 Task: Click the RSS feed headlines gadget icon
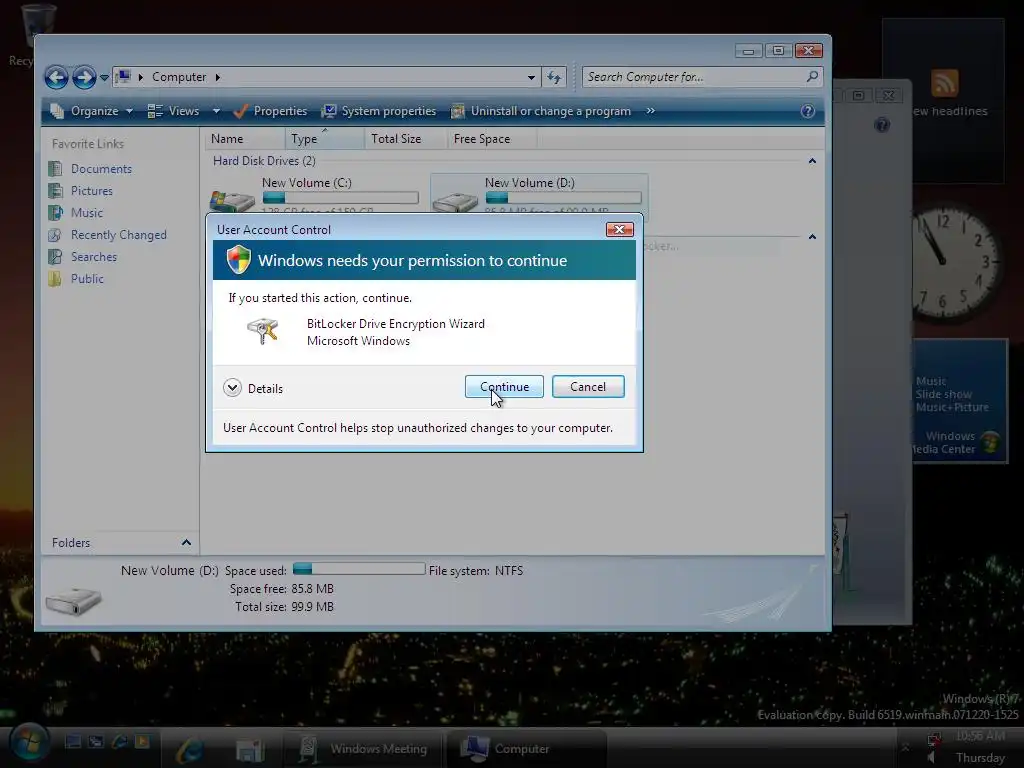pyautogui.click(x=944, y=84)
